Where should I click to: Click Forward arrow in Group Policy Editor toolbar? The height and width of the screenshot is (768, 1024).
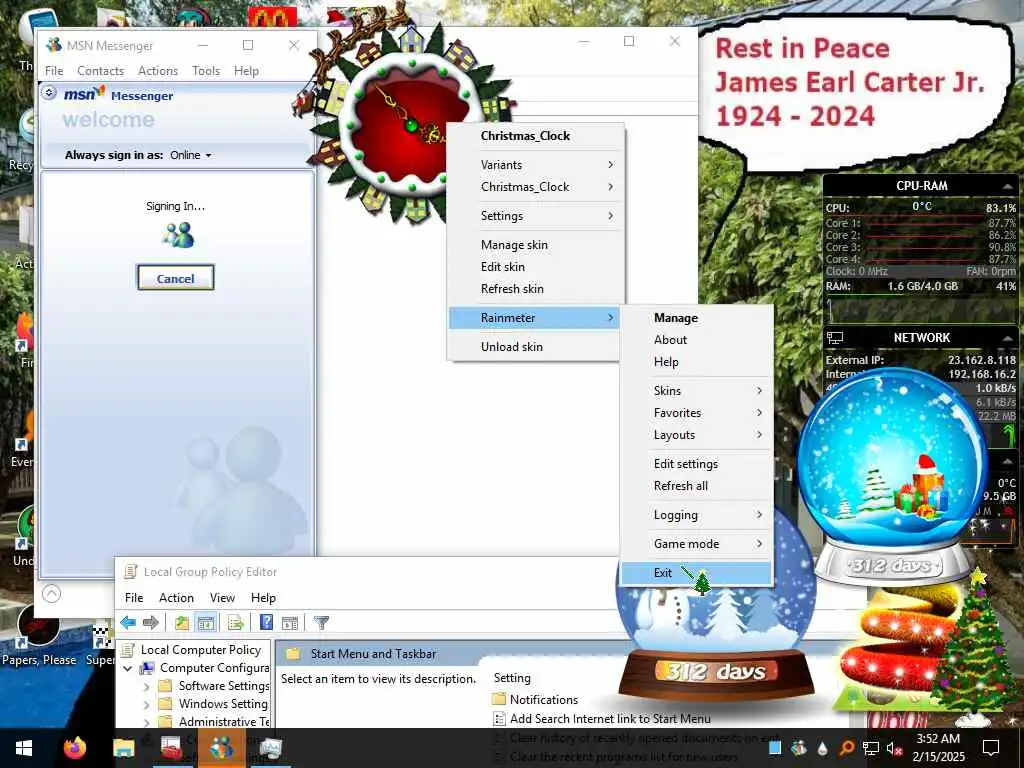(x=151, y=622)
